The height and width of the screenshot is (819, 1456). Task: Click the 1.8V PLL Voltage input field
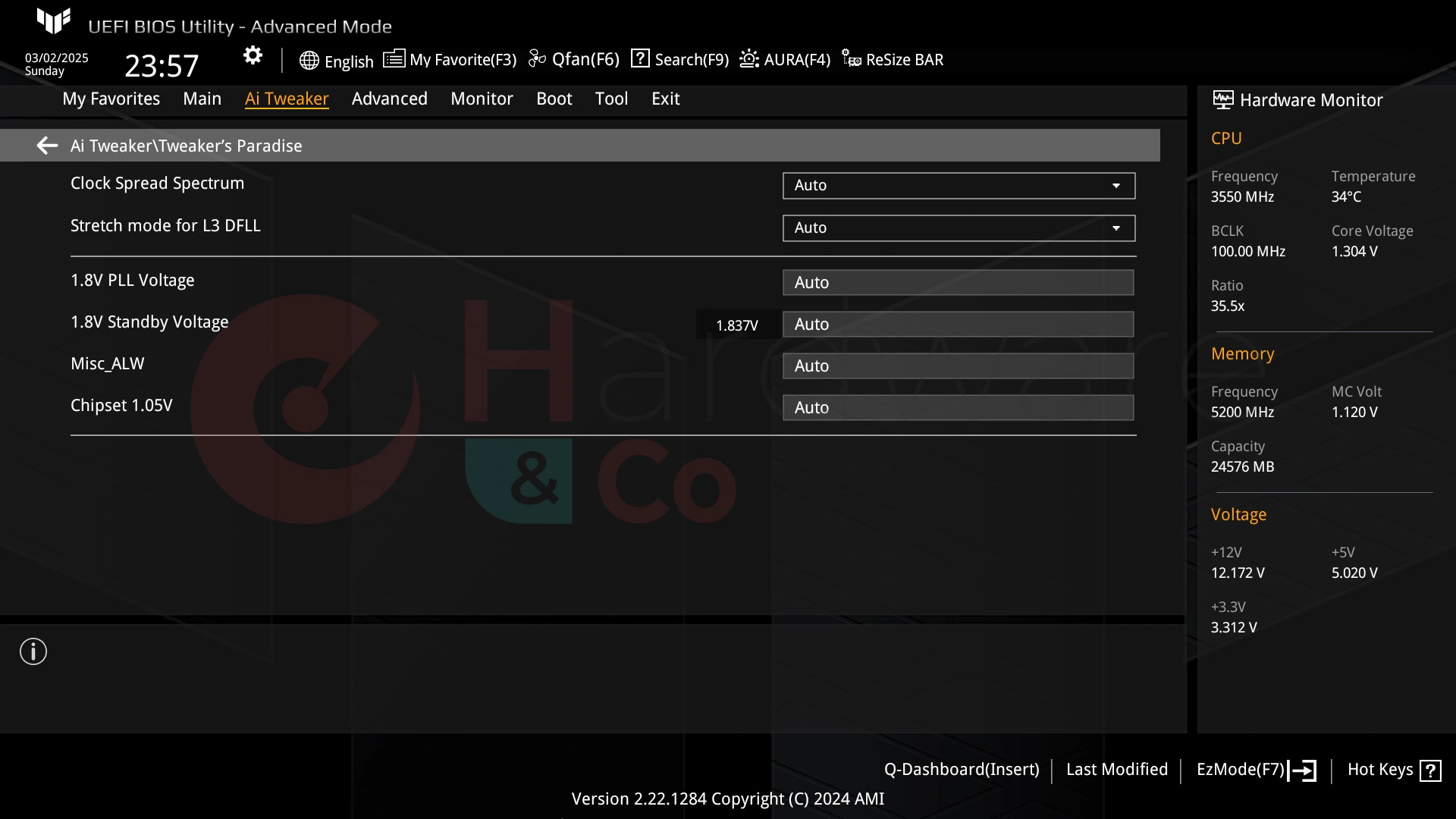point(958,283)
